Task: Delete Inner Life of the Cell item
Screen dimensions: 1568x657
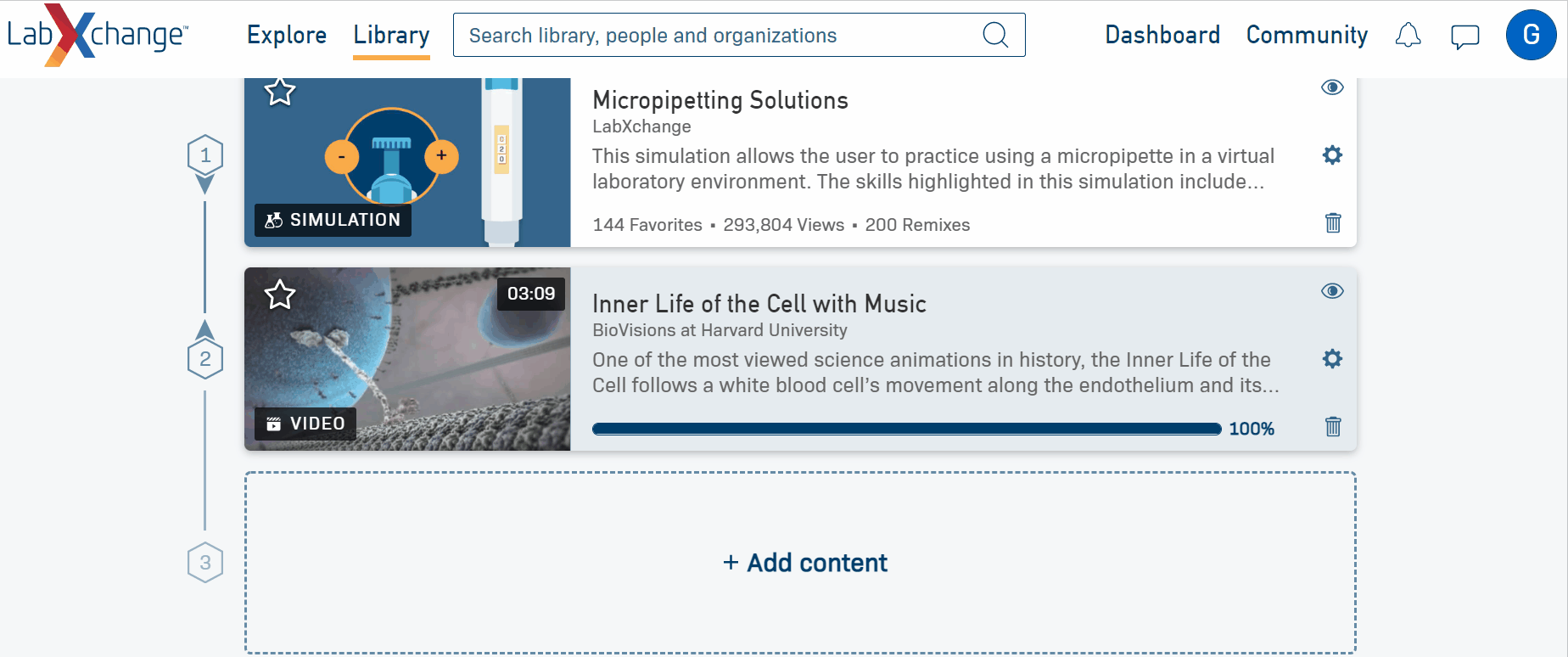Action: click(x=1333, y=427)
